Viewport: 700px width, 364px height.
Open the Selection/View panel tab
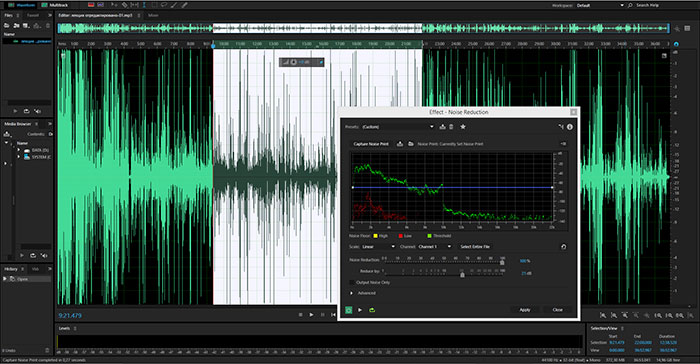click(604, 328)
